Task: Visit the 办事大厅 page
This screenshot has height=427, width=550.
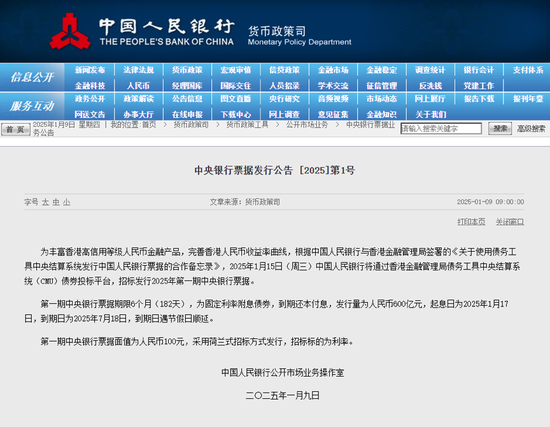Action: tap(139, 114)
